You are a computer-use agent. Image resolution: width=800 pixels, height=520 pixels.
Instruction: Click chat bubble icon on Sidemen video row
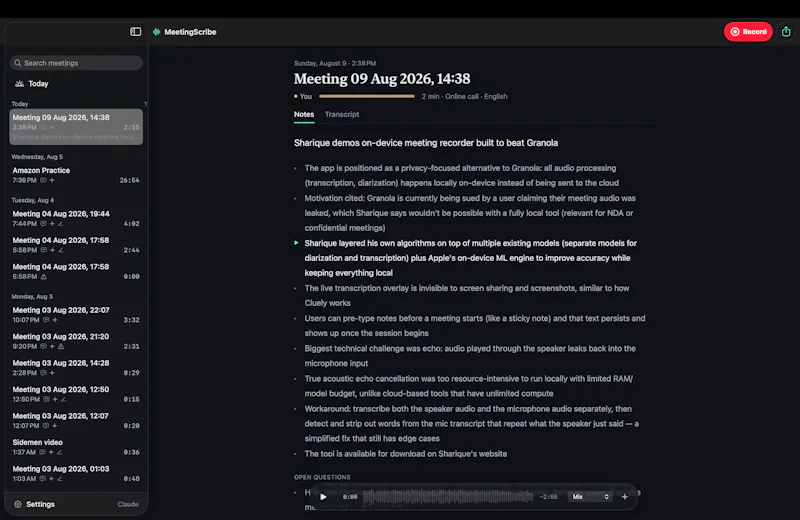coord(43,452)
